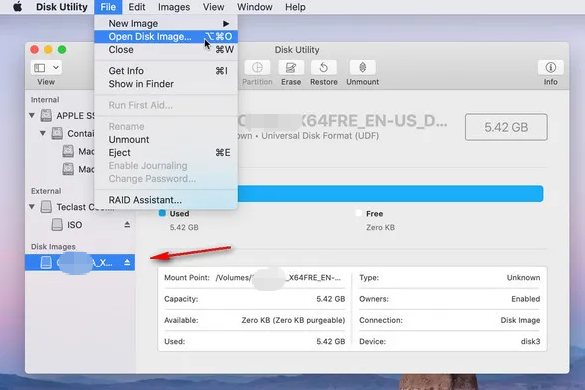Click the white Free legend swatch
Image resolution: width=585 pixels, height=390 pixels.
coord(359,213)
